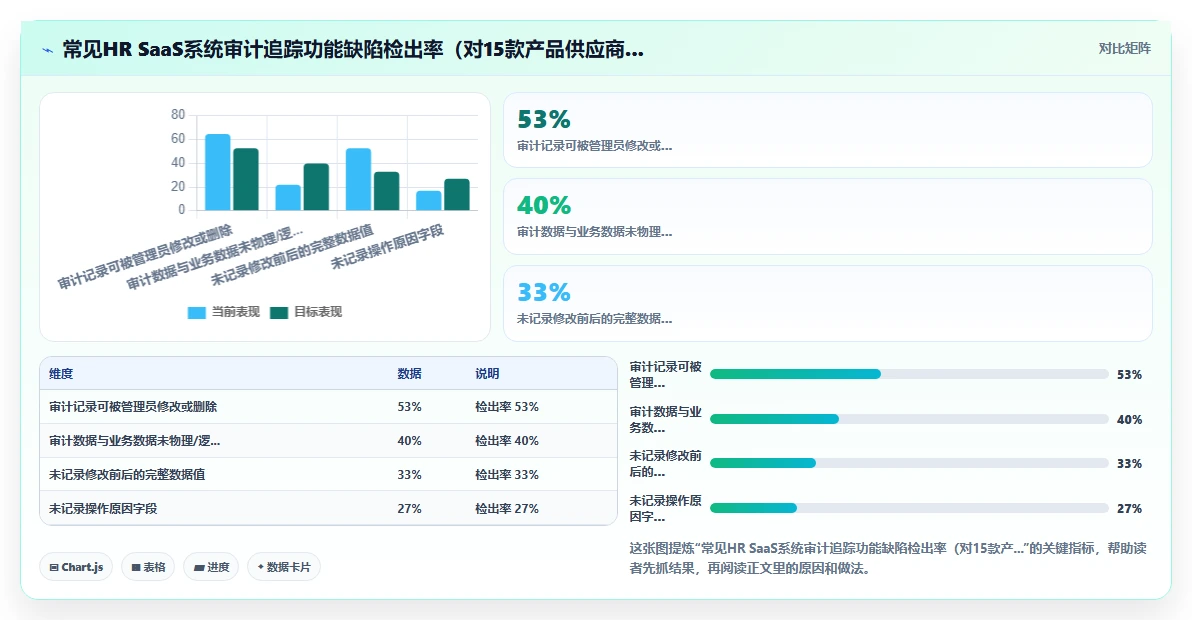1192x620 pixels.
Task: Click the 表格 tag
Action: coord(148,567)
